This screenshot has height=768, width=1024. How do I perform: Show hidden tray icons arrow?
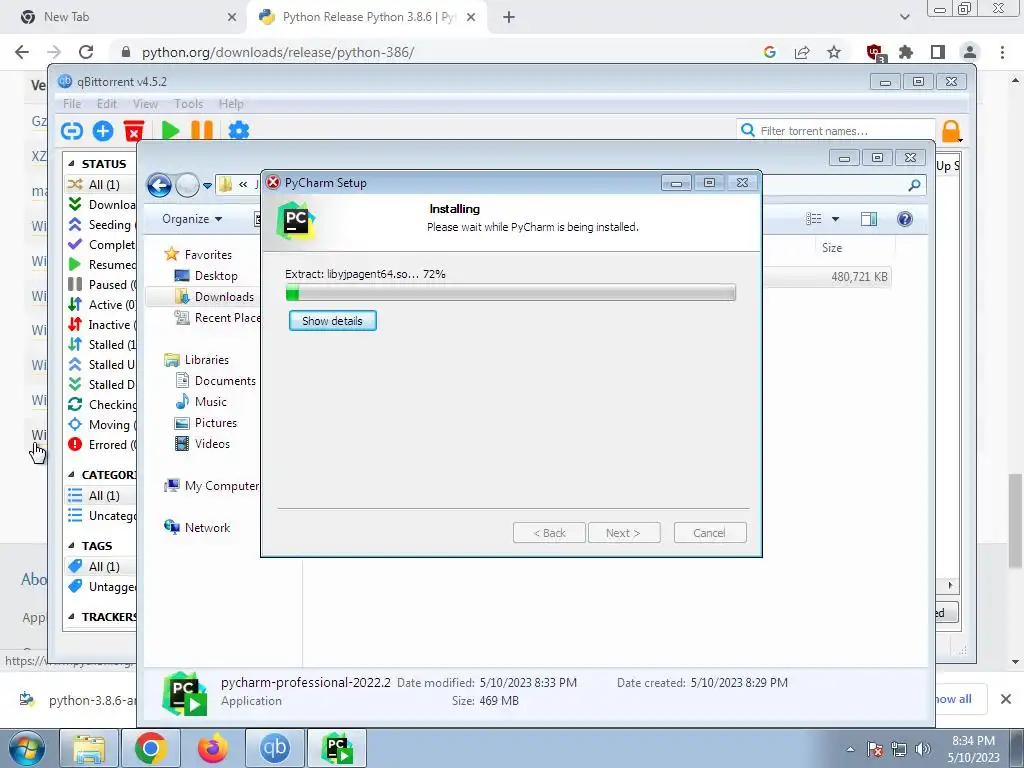[850, 750]
